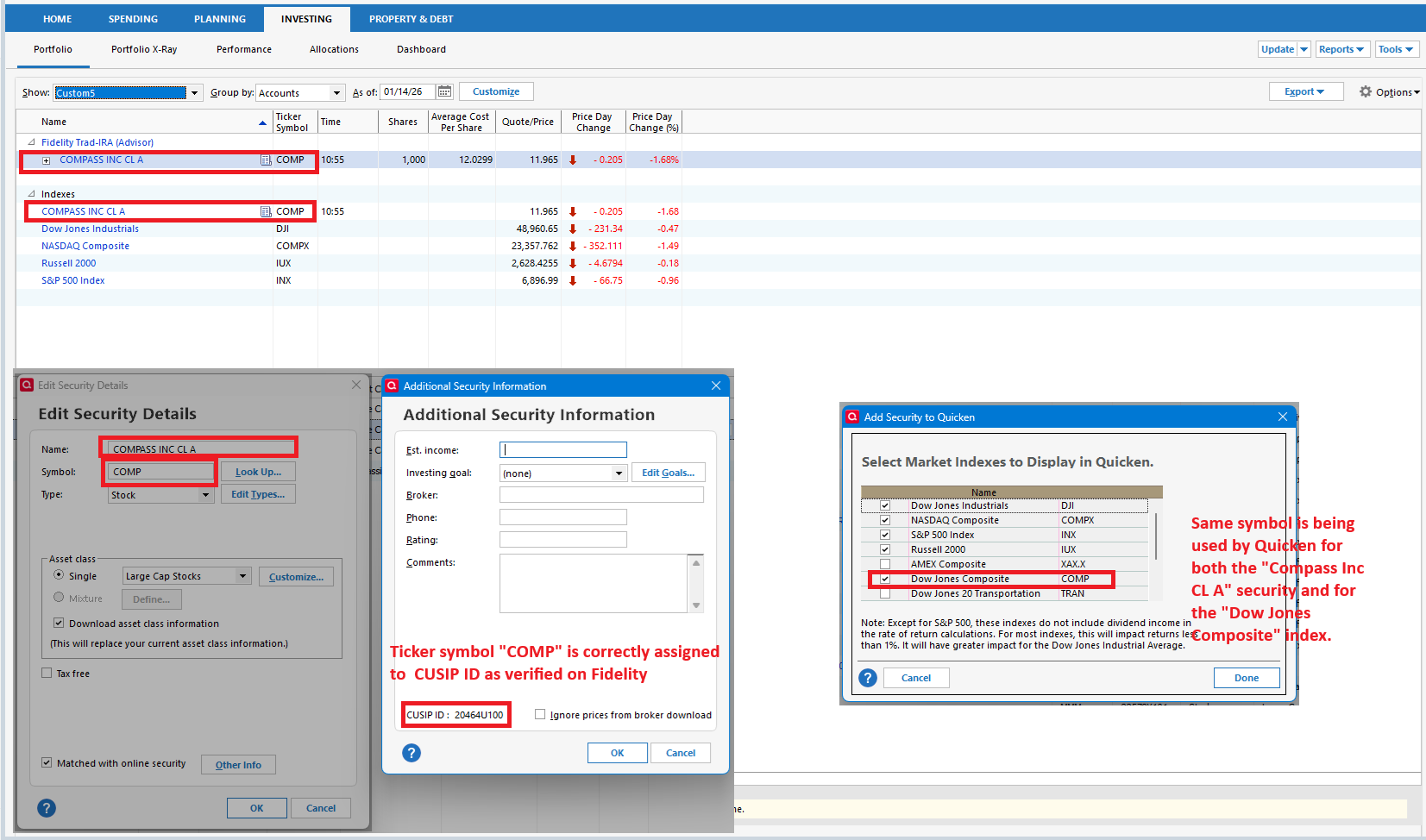Click the Broker input field
Image resolution: width=1426 pixels, height=840 pixels.
coord(601,494)
